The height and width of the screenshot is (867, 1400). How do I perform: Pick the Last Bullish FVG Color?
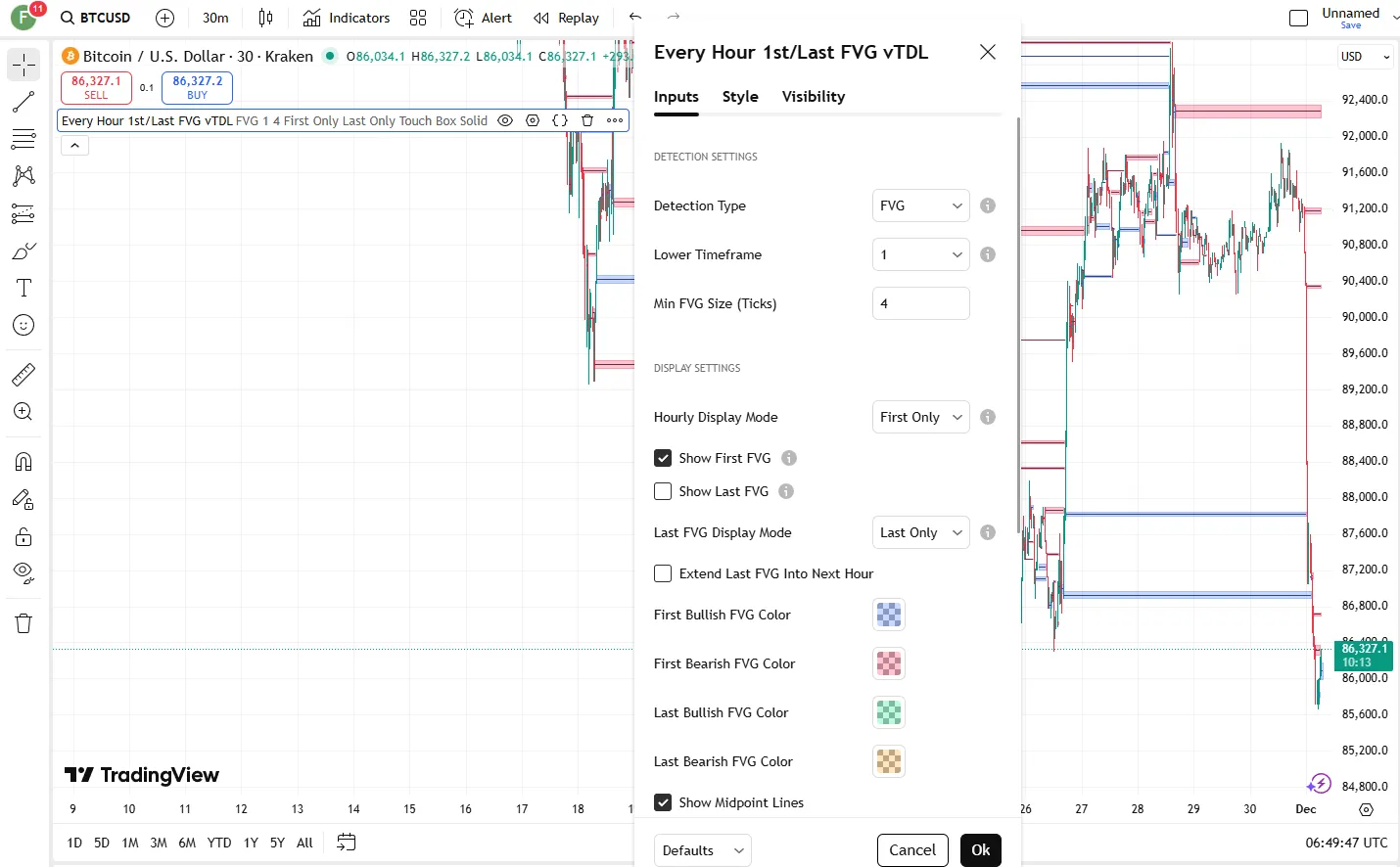pyautogui.click(x=889, y=712)
